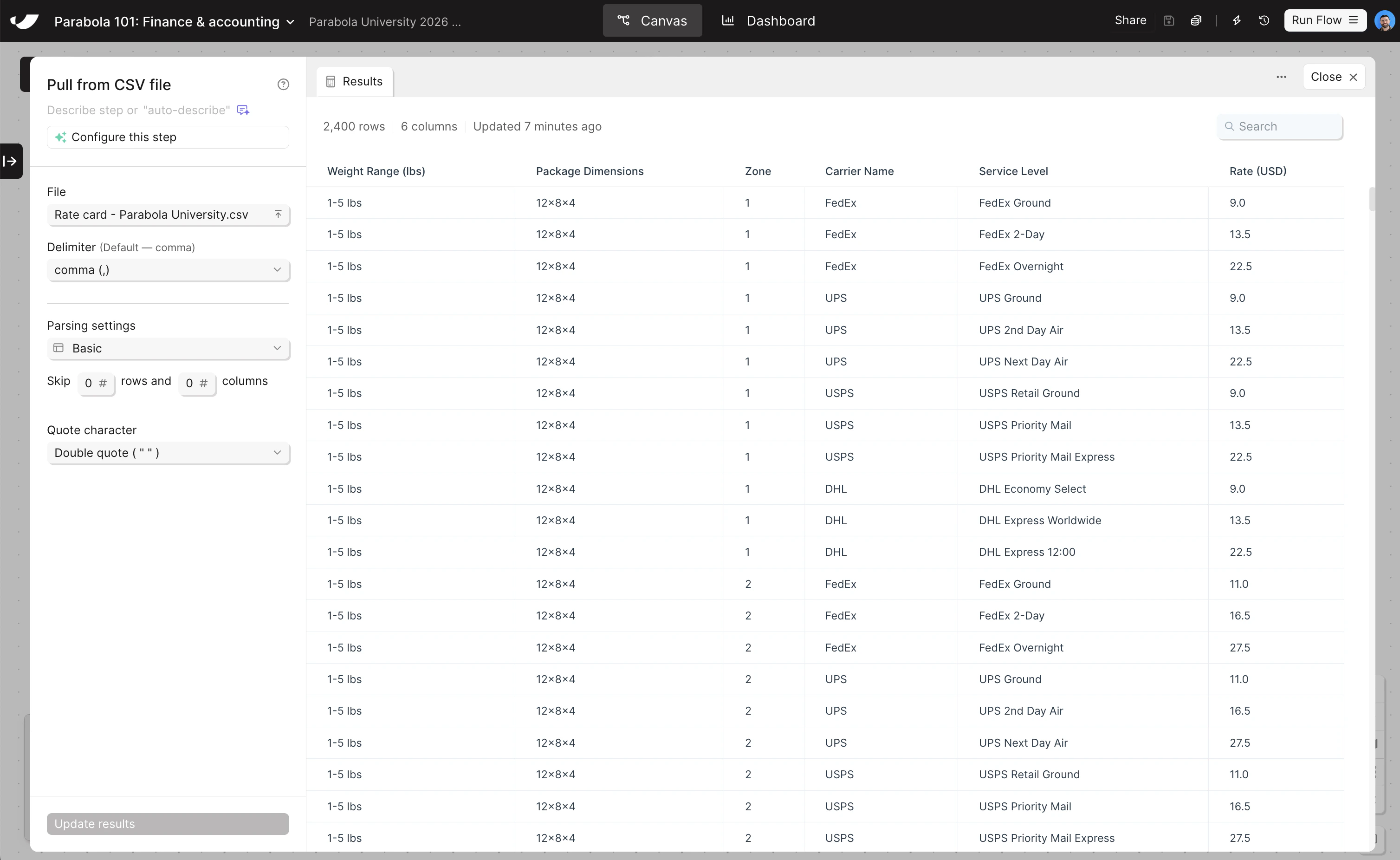Click the Package Dimensions column header
This screenshot has height=860, width=1400.
[590, 171]
